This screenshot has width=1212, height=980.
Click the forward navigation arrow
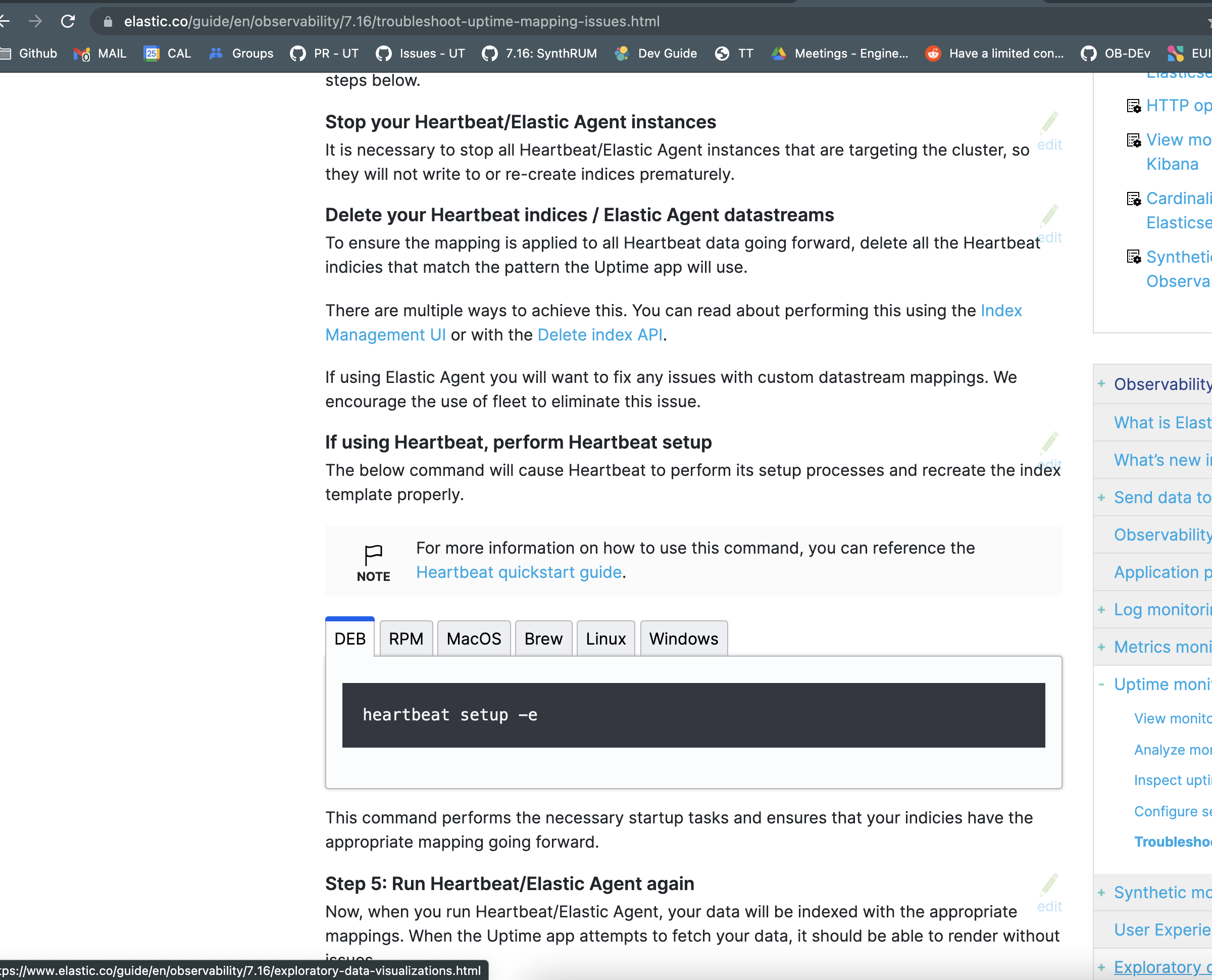tap(35, 21)
